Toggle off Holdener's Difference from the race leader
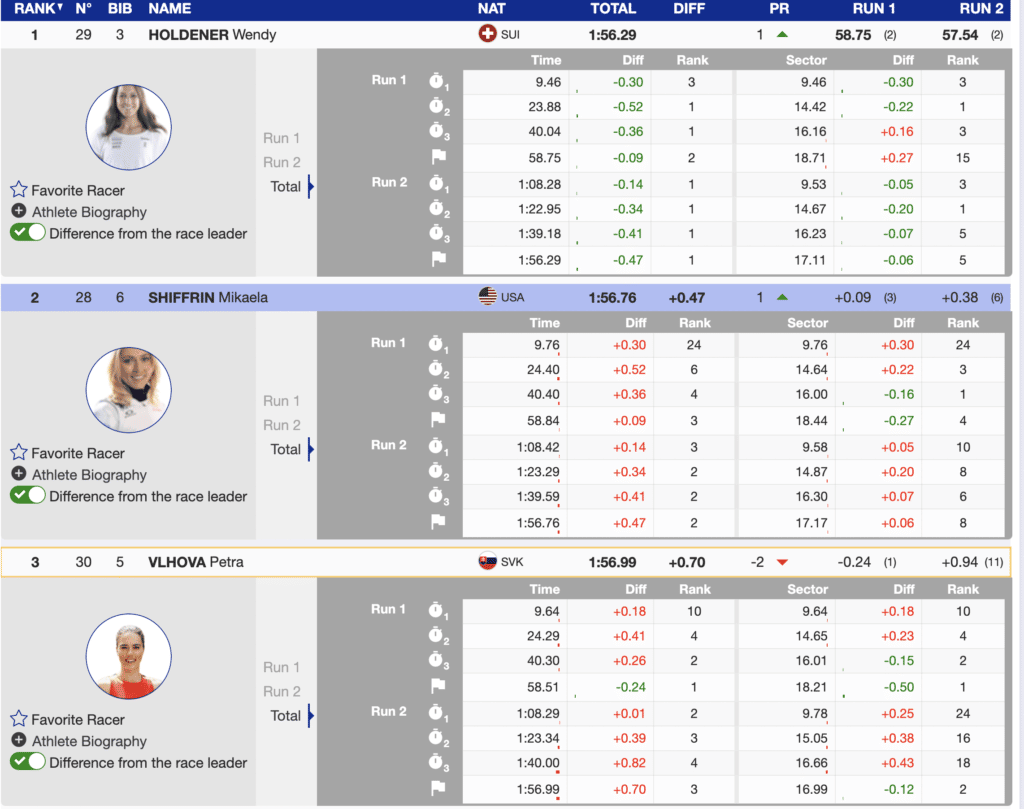 coord(28,232)
